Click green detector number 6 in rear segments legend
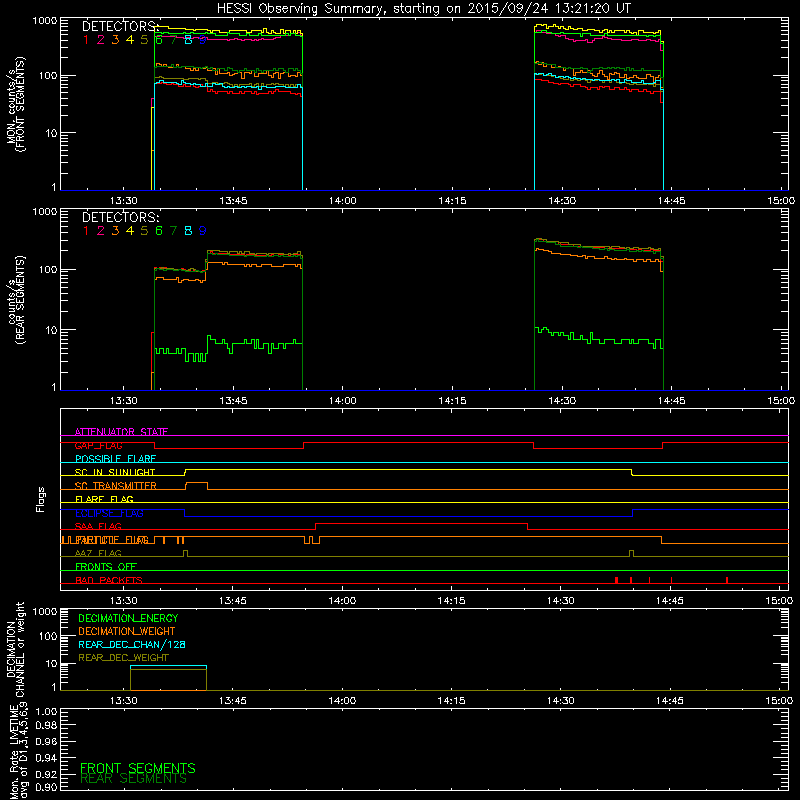This screenshot has height=800, width=800. pos(159,231)
